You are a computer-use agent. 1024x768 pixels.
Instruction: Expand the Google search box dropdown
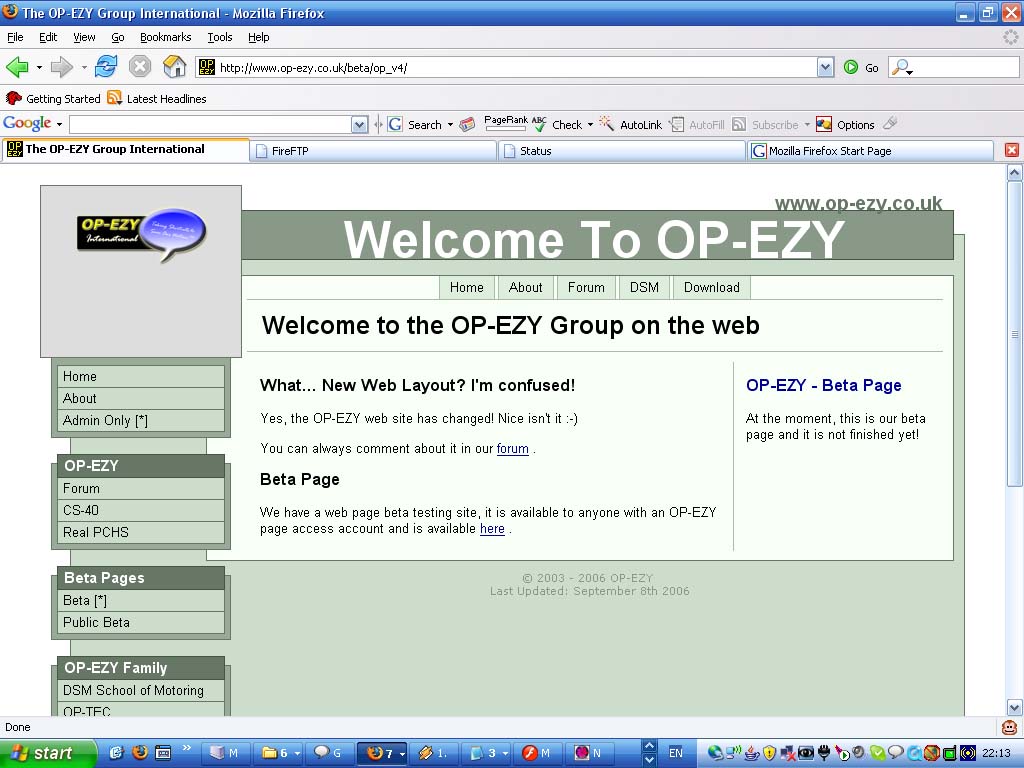(359, 124)
